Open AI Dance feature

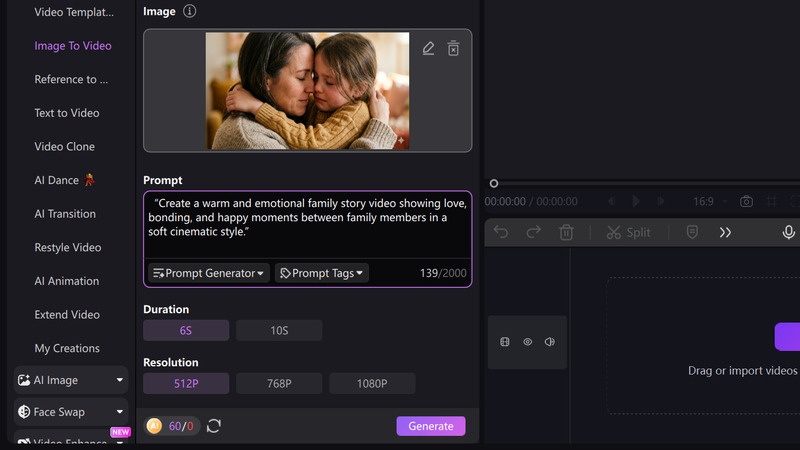(x=64, y=180)
